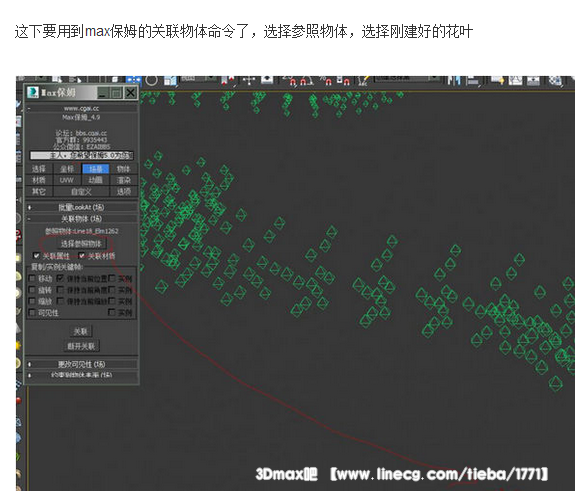577x491 pixels.
Task: Switch to the 坐标 tab
Action: (x=67, y=169)
